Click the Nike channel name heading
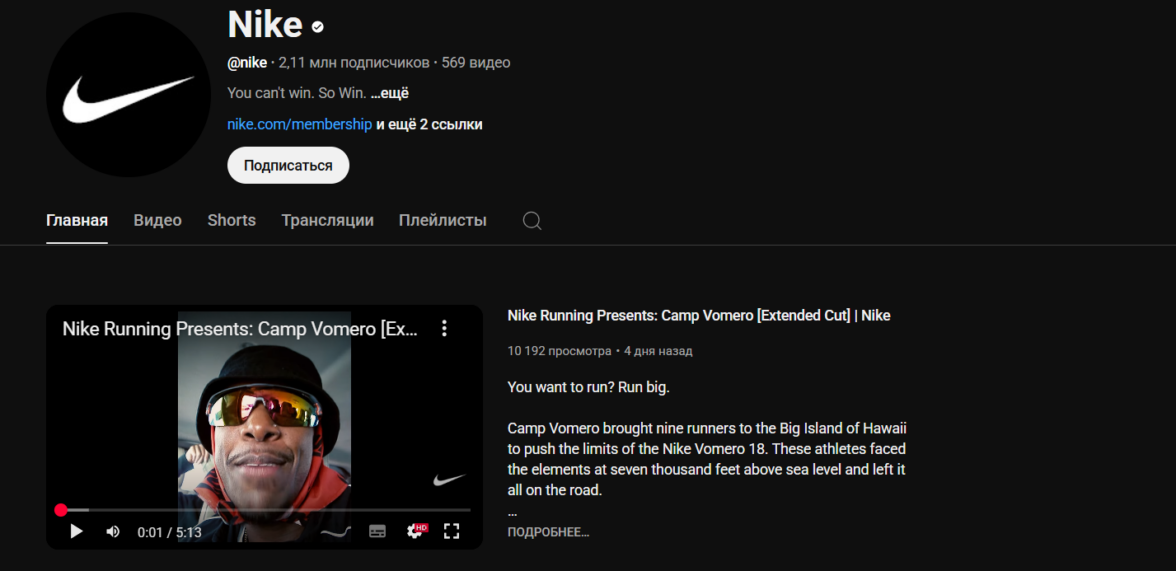 coord(265,25)
